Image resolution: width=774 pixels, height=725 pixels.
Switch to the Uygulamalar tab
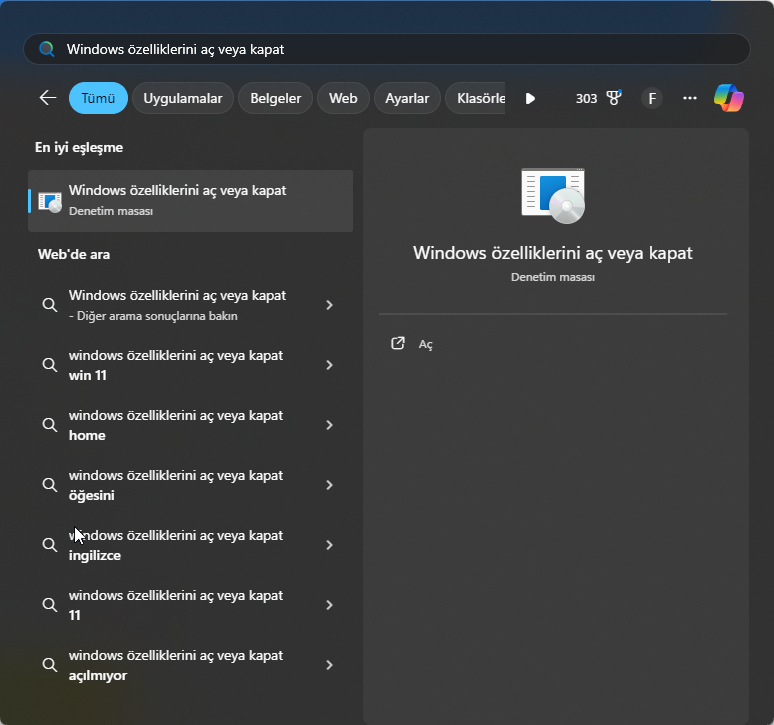[x=183, y=98]
